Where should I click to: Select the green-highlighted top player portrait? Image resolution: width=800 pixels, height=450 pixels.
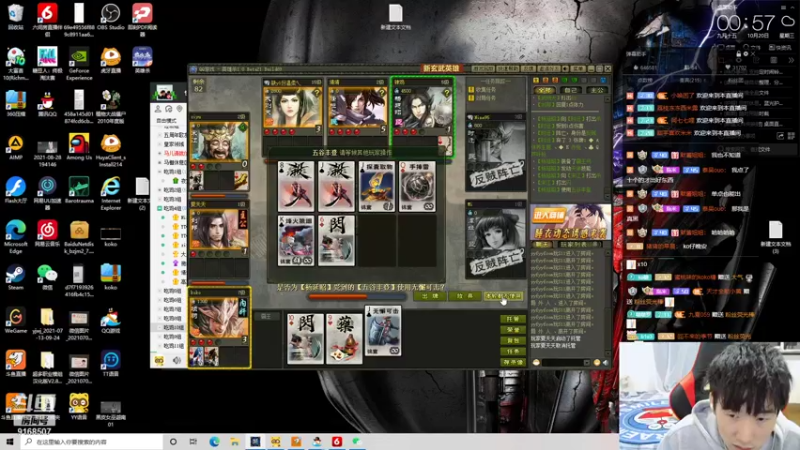[421, 109]
